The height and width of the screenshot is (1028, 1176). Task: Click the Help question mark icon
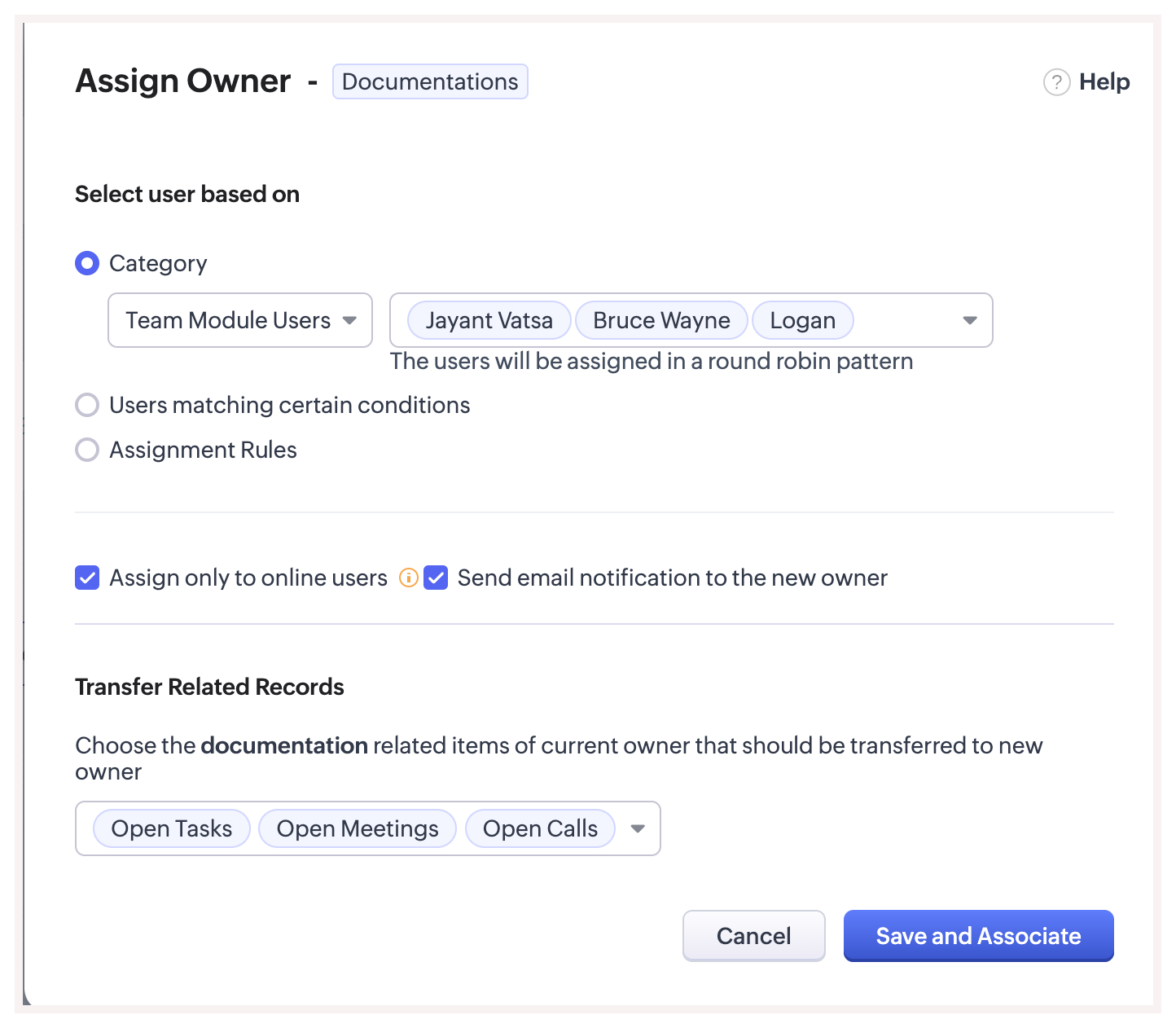point(1056,82)
